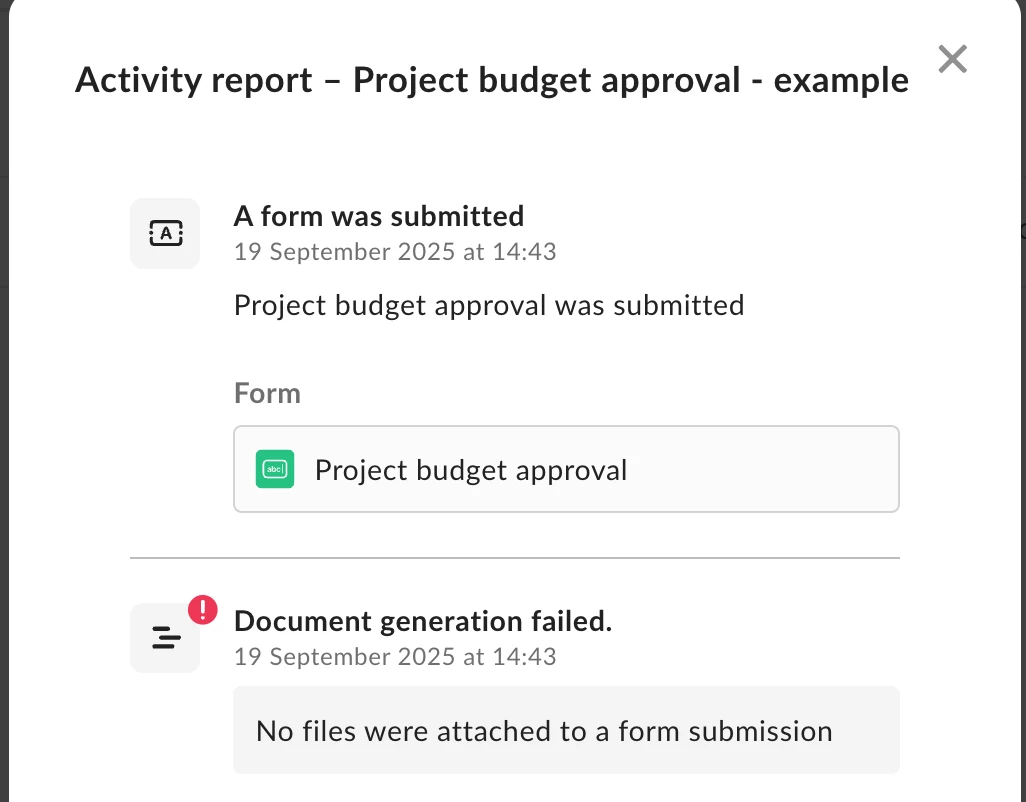Click the red error alert badge

tap(202, 609)
